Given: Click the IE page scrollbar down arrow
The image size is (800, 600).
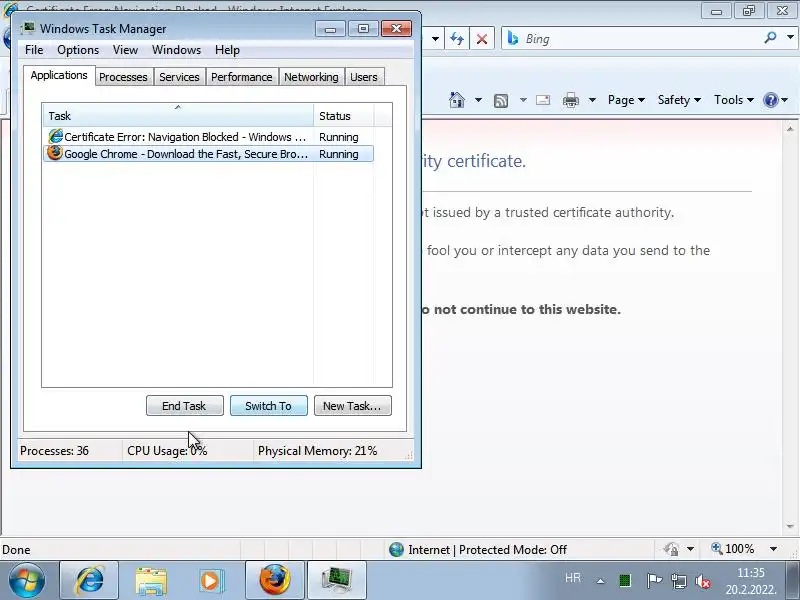Looking at the screenshot, I should coord(790,526).
